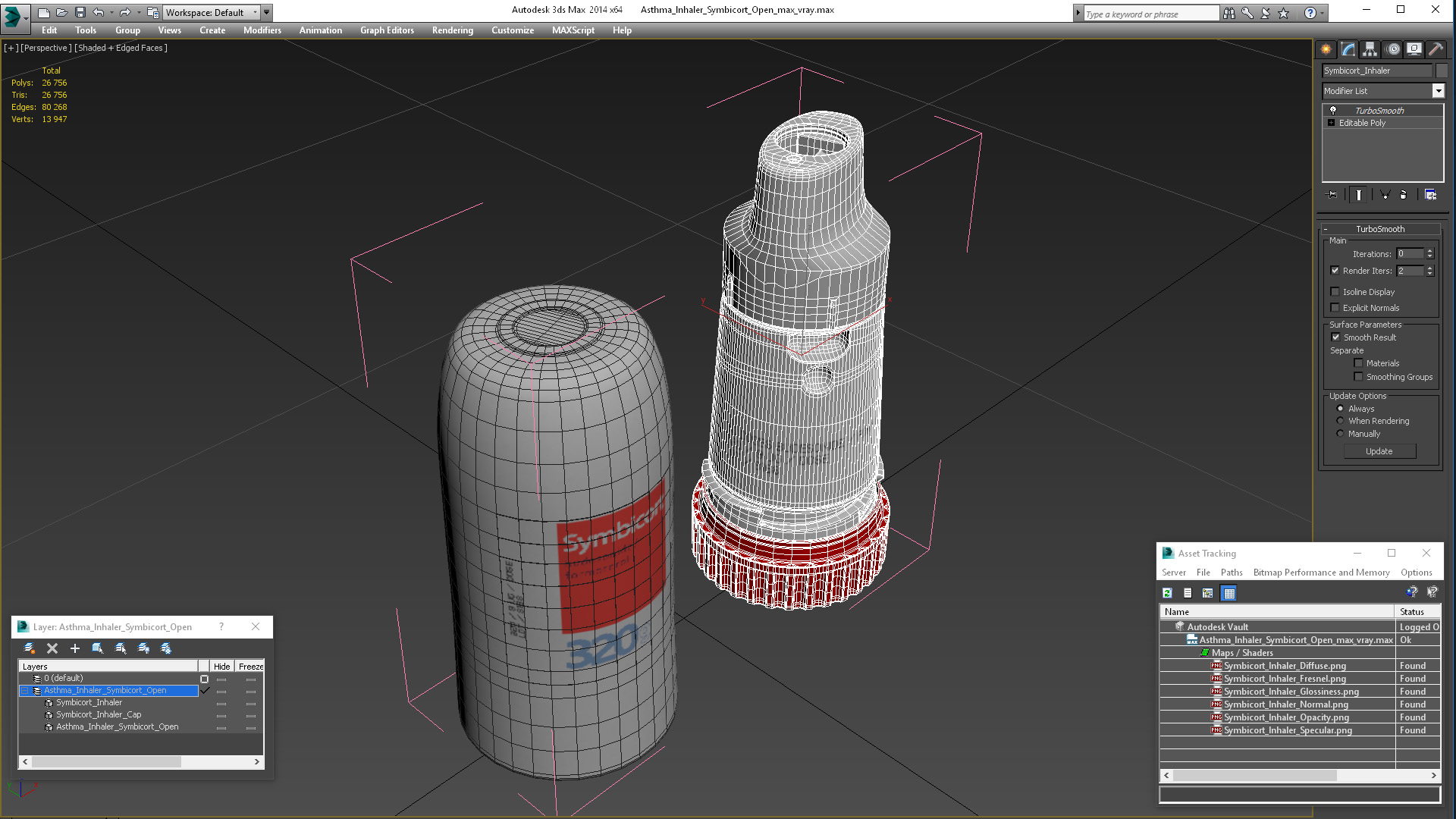The width and height of the screenshot is (1456, 819).
Task: Check Separate by Materials
Action: 1358,363
